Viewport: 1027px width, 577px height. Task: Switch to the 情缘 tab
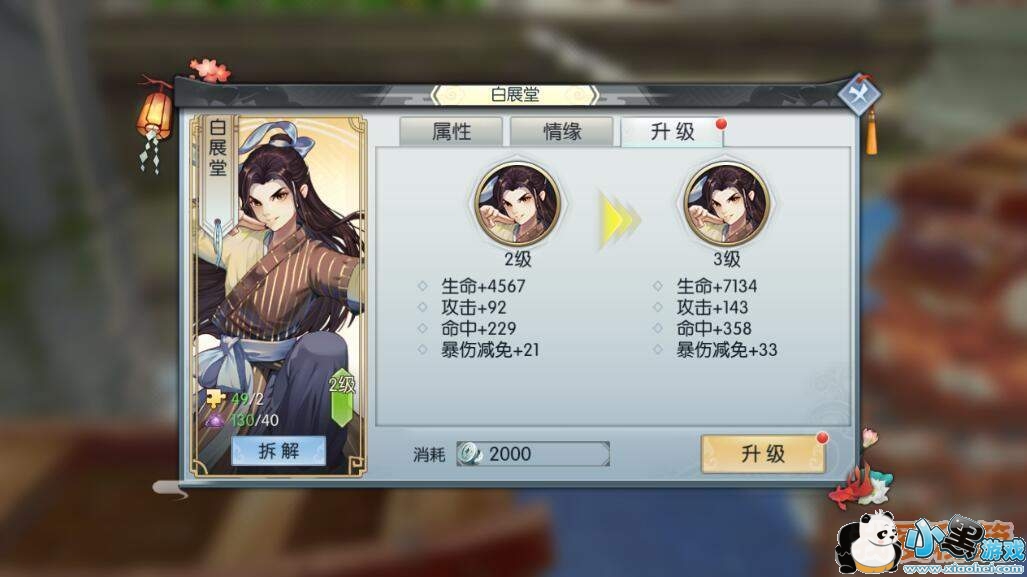coord(562,132)
